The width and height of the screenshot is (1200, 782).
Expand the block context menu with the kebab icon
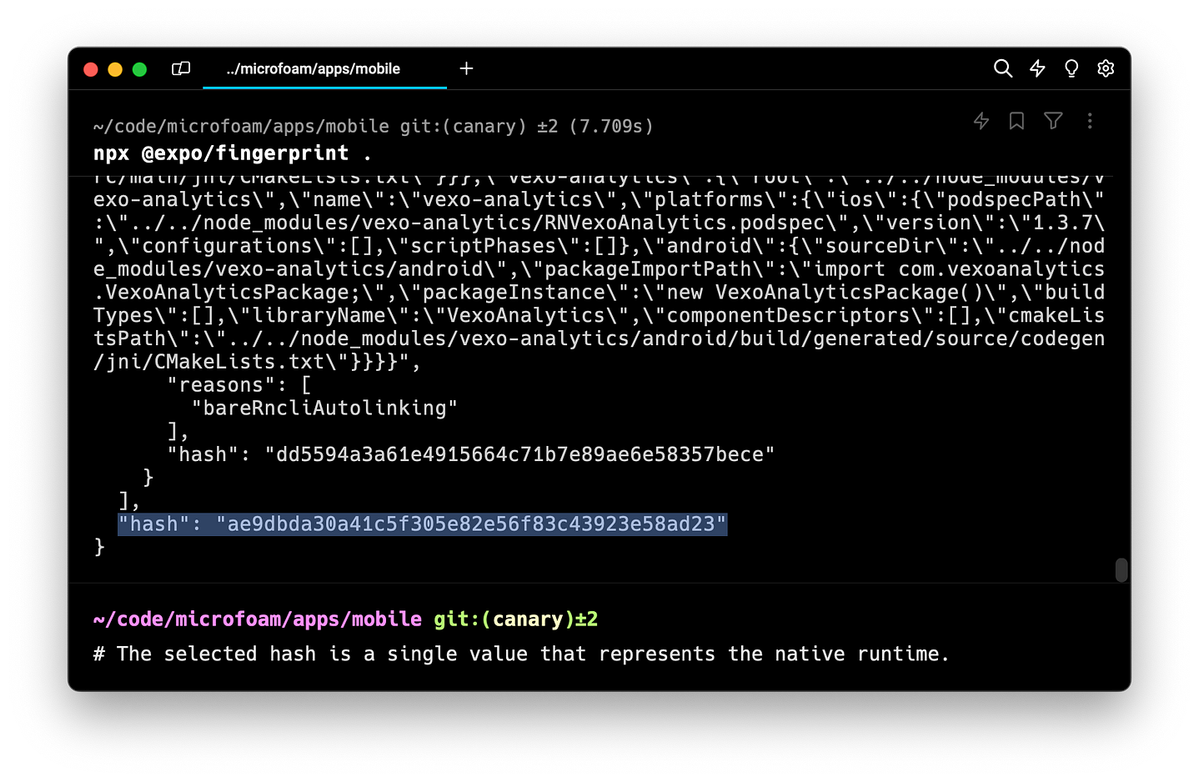coord(1089,120)
